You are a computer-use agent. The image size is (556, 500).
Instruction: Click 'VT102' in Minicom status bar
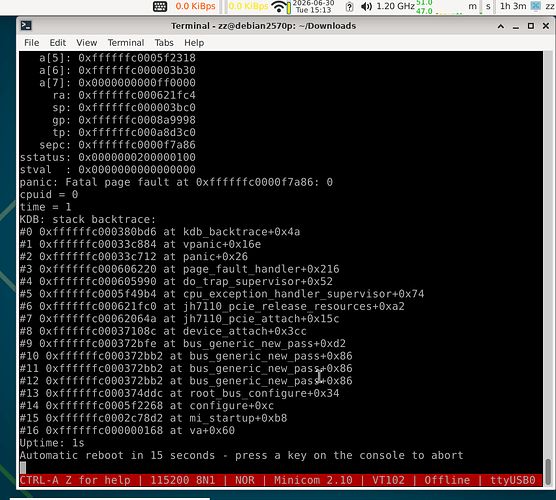[388, 480]
